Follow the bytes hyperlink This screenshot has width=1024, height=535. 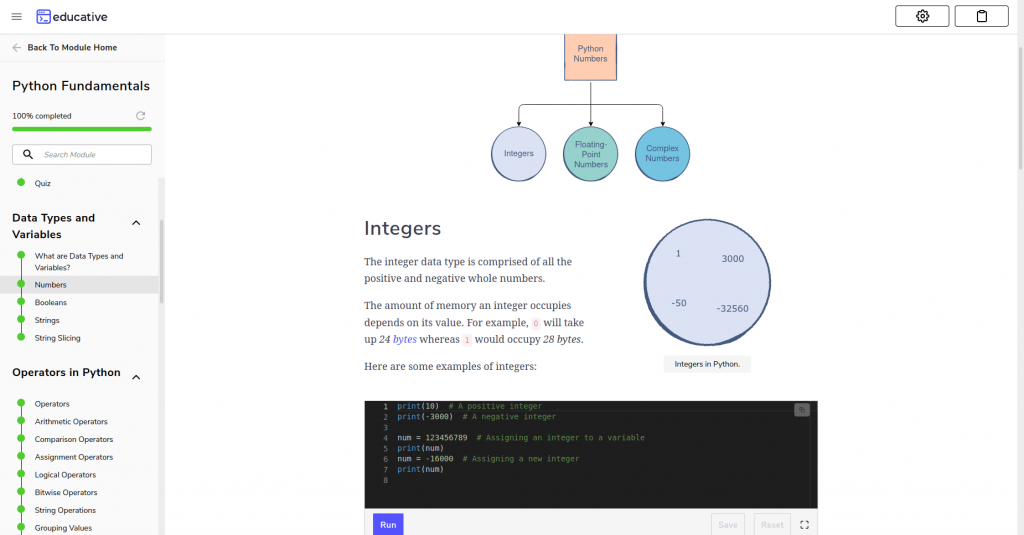(404, 339)
